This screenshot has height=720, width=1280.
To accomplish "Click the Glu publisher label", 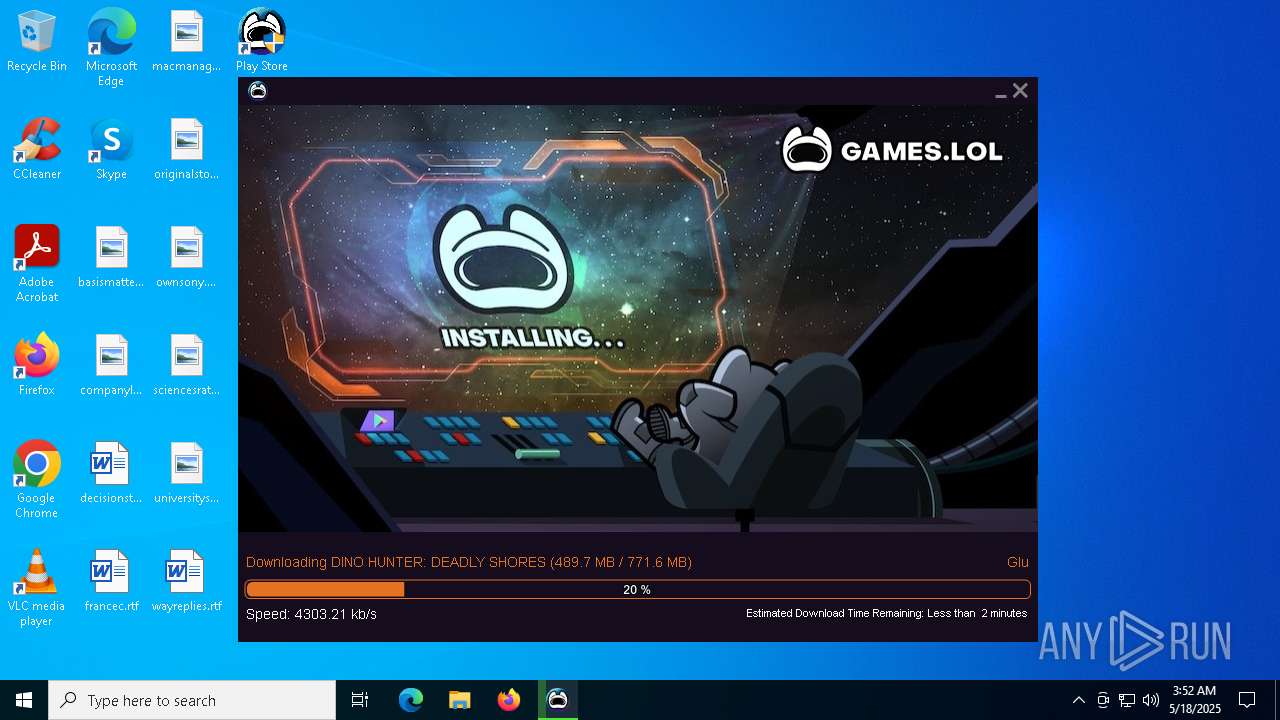I will click(1017, 562).
